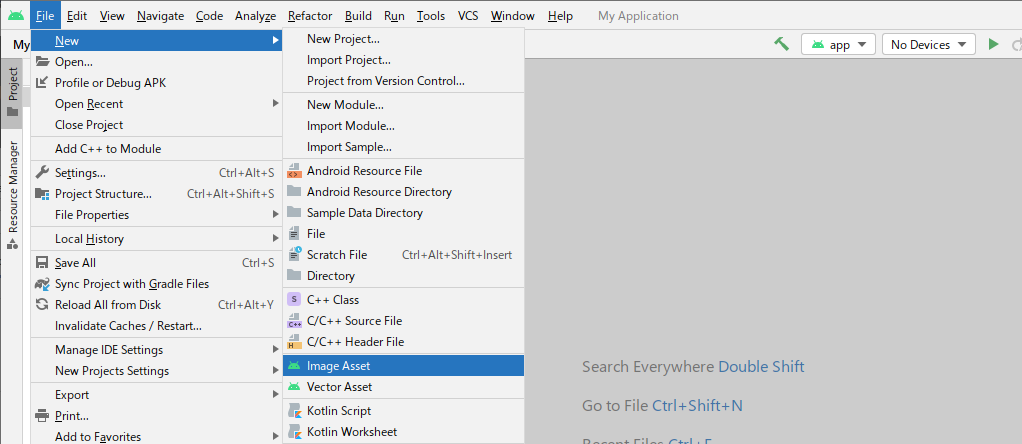Click the Project Structure icon

(42, 194)
